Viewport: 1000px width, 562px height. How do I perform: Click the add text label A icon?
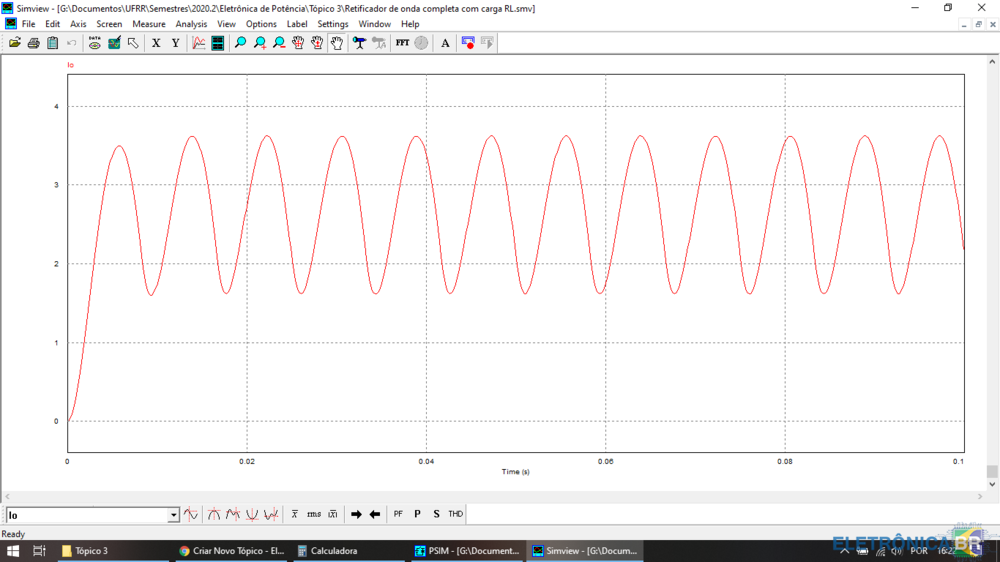click(x=446, y=43)
